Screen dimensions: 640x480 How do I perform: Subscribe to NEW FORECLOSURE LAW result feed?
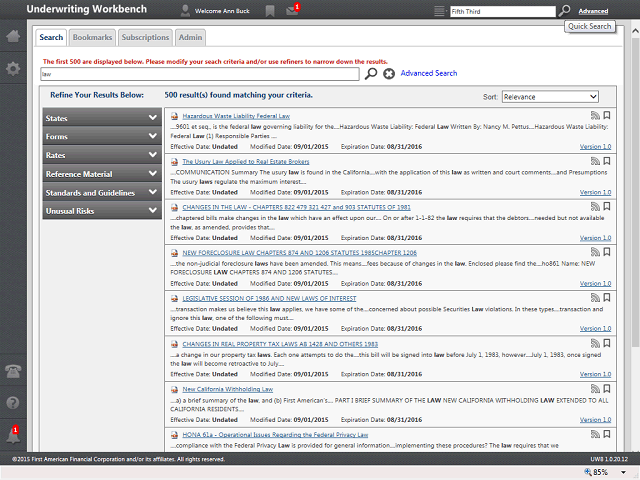coord(595,252)
